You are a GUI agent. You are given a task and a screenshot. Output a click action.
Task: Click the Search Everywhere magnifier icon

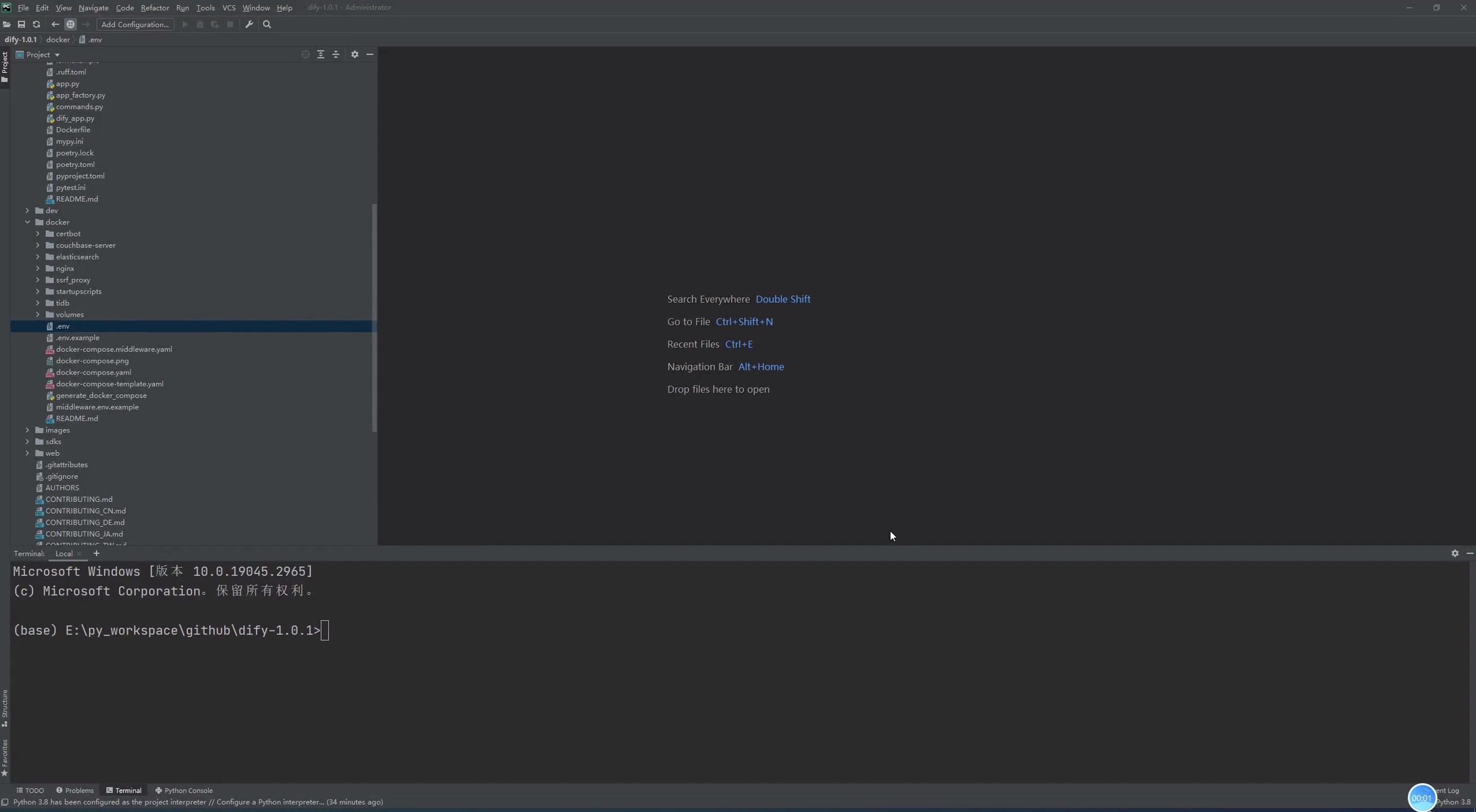(267, 24)
